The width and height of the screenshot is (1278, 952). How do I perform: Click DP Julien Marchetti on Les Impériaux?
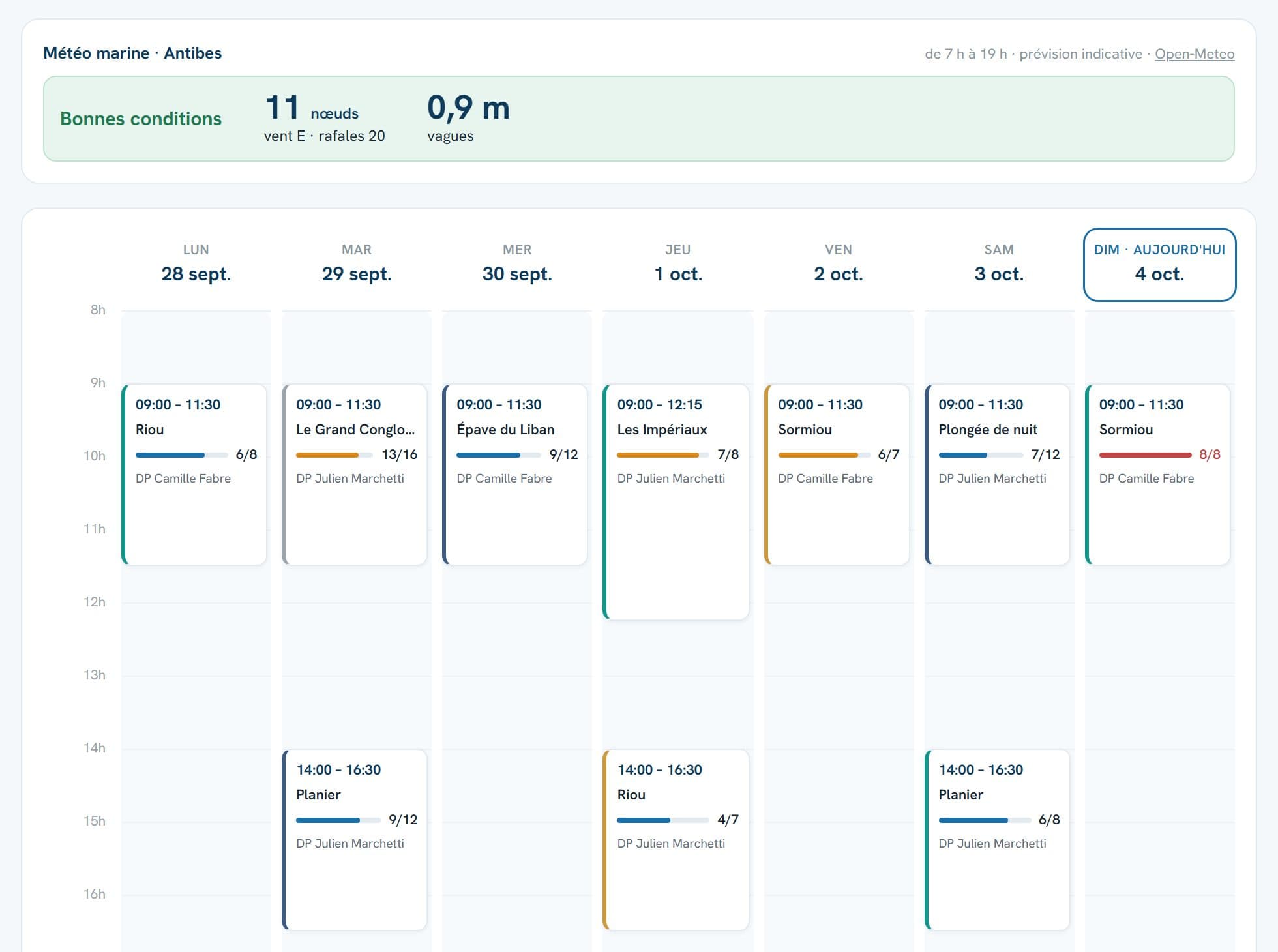pyautogui.click(x=671, y=479)
